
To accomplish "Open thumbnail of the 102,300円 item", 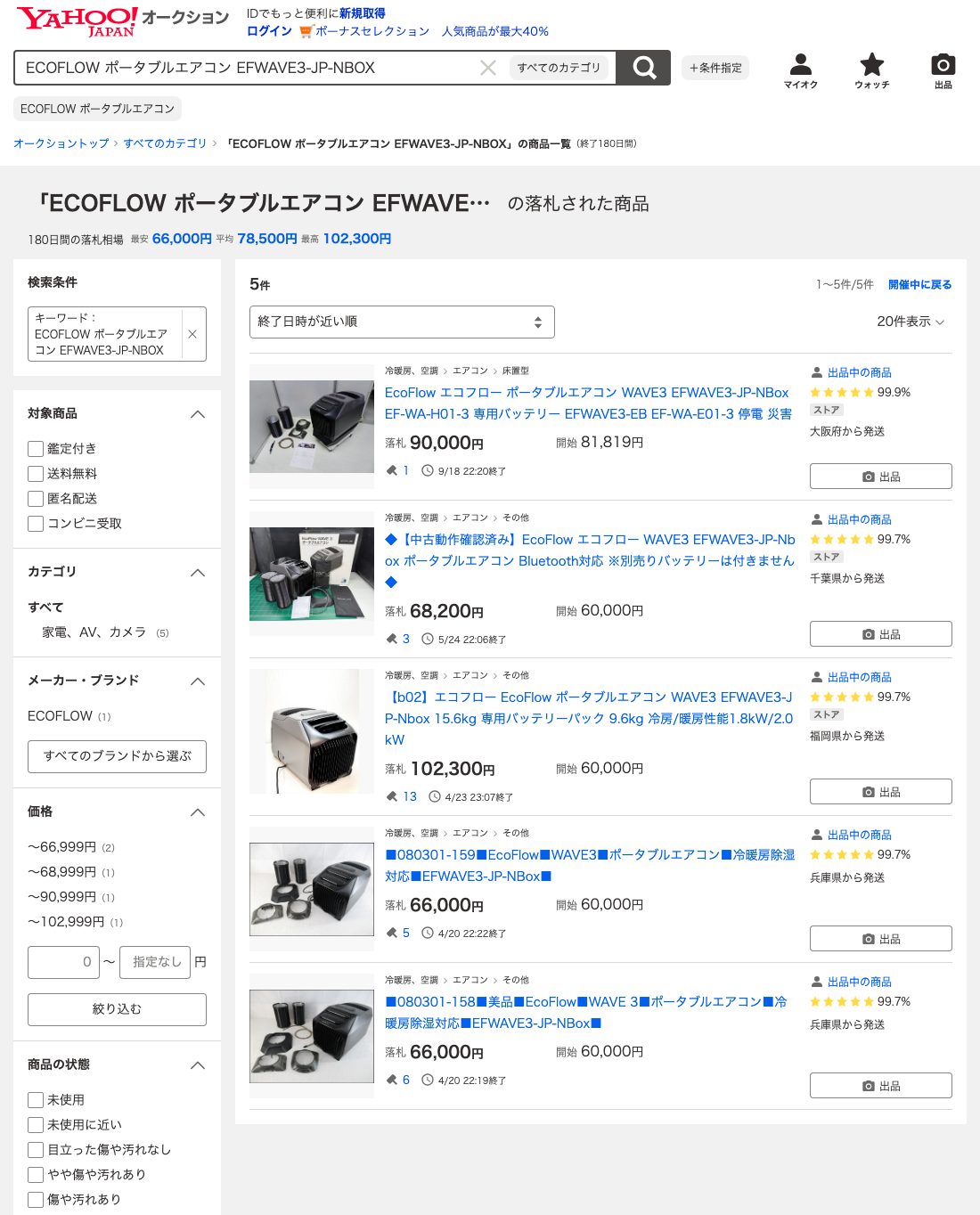I will (312, 731).
